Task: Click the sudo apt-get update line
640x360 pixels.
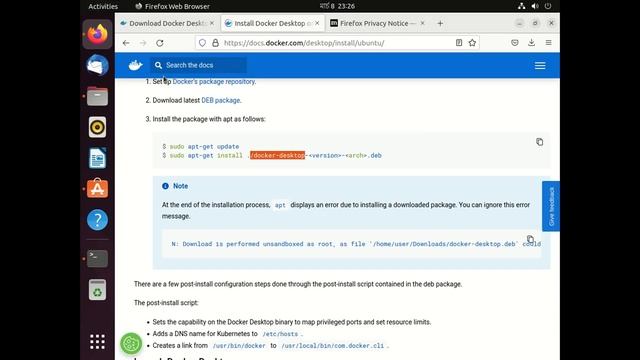Action: [x=200, y=146]
